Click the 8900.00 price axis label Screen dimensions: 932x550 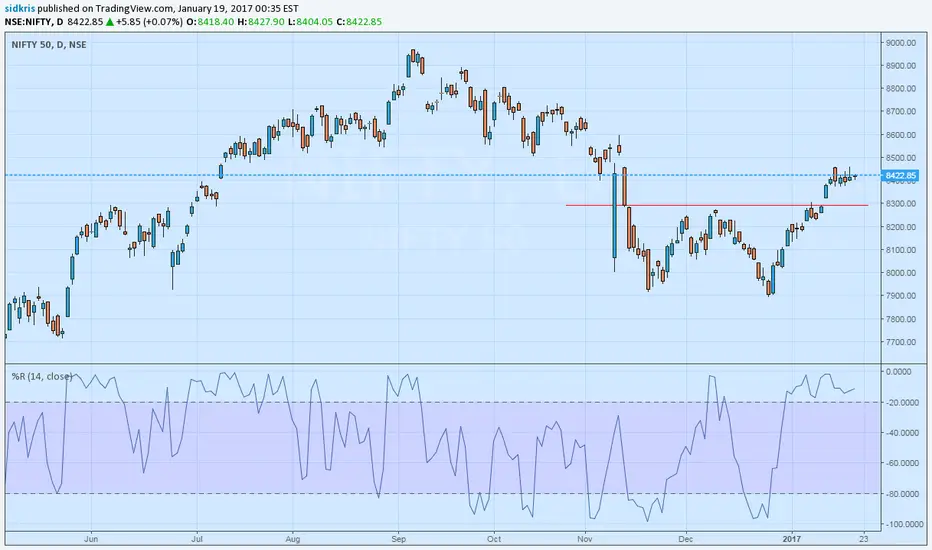901,65
